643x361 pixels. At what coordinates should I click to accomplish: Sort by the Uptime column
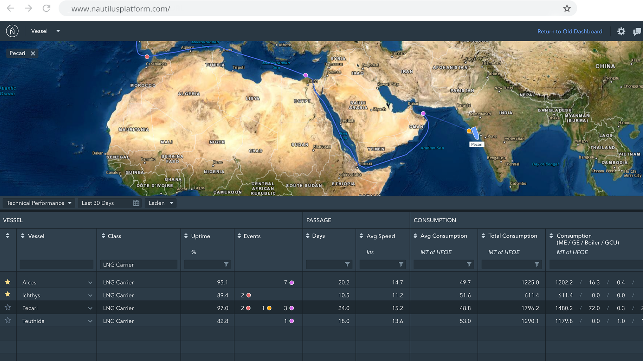[186, 236]
